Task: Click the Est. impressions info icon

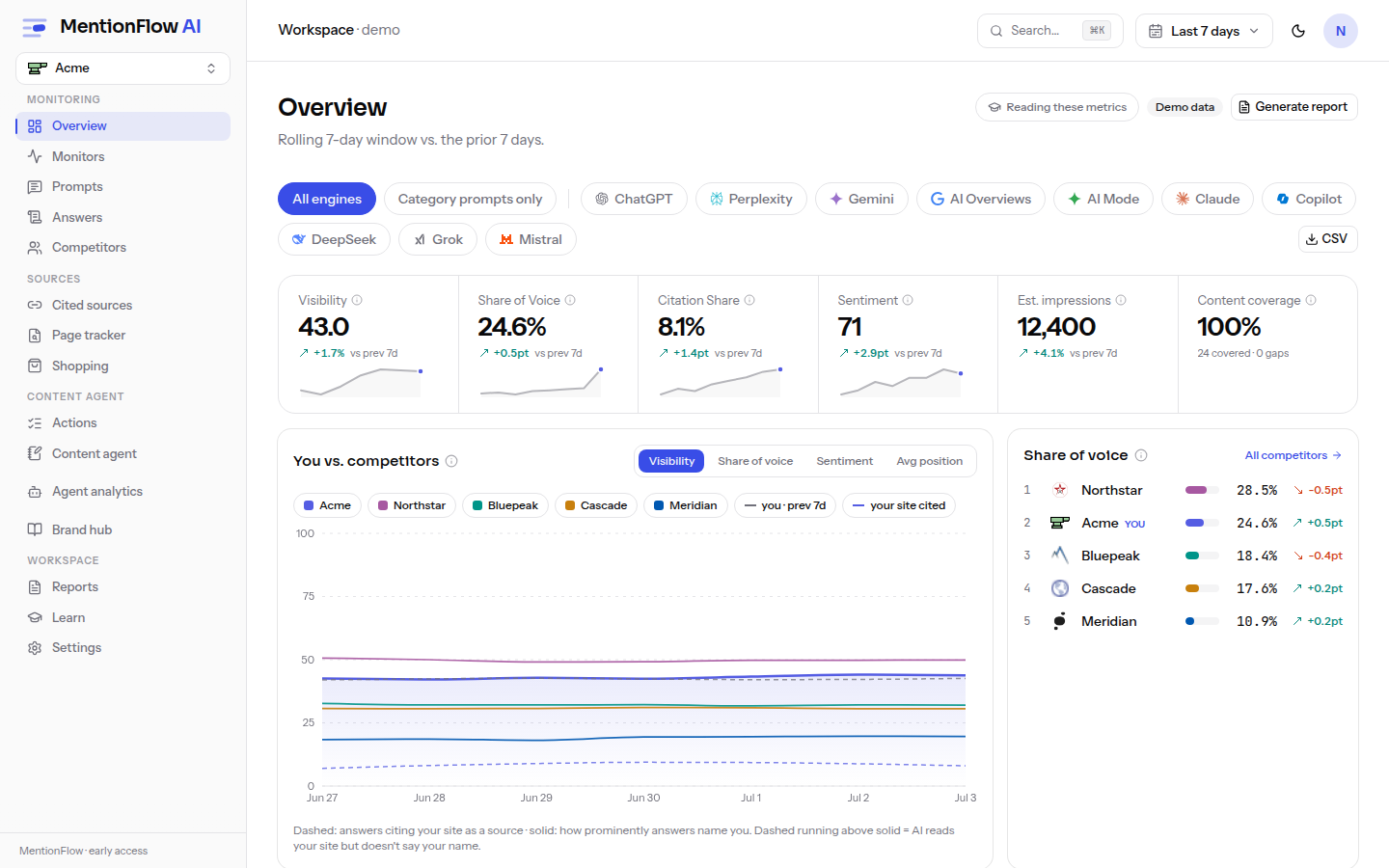Action: pyautogui.click(x=1121, y=300)
